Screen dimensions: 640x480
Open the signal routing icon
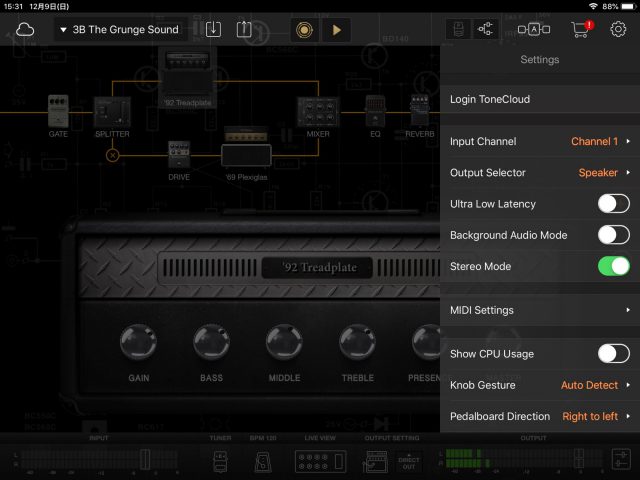485,29
